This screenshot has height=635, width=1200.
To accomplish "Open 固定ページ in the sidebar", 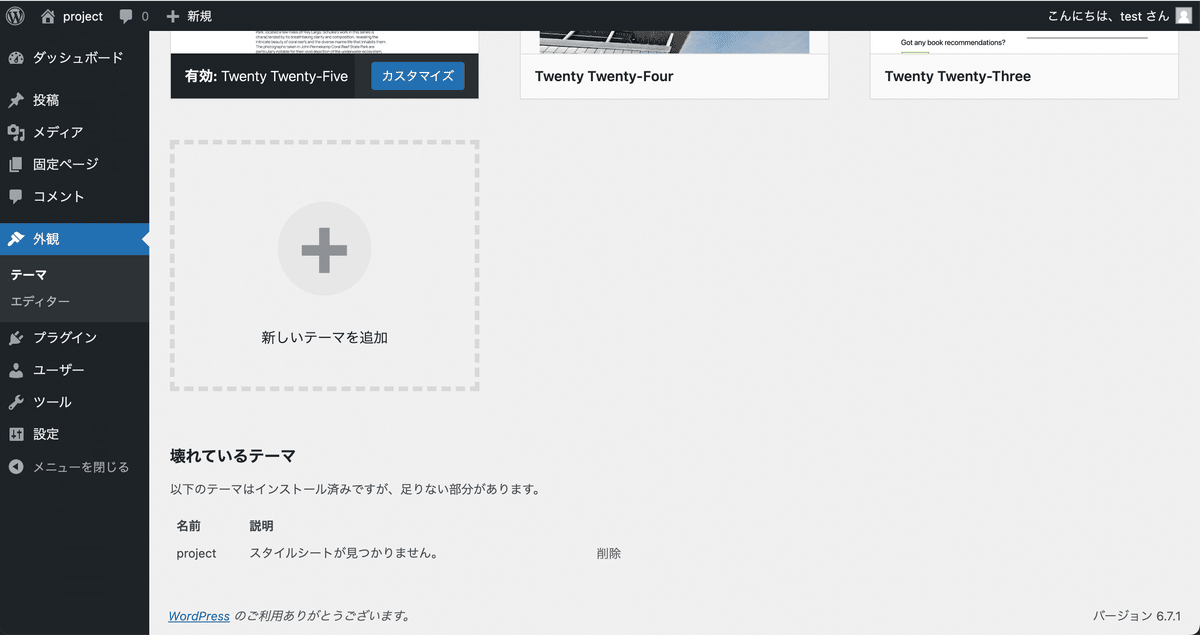I will point(66,164).
